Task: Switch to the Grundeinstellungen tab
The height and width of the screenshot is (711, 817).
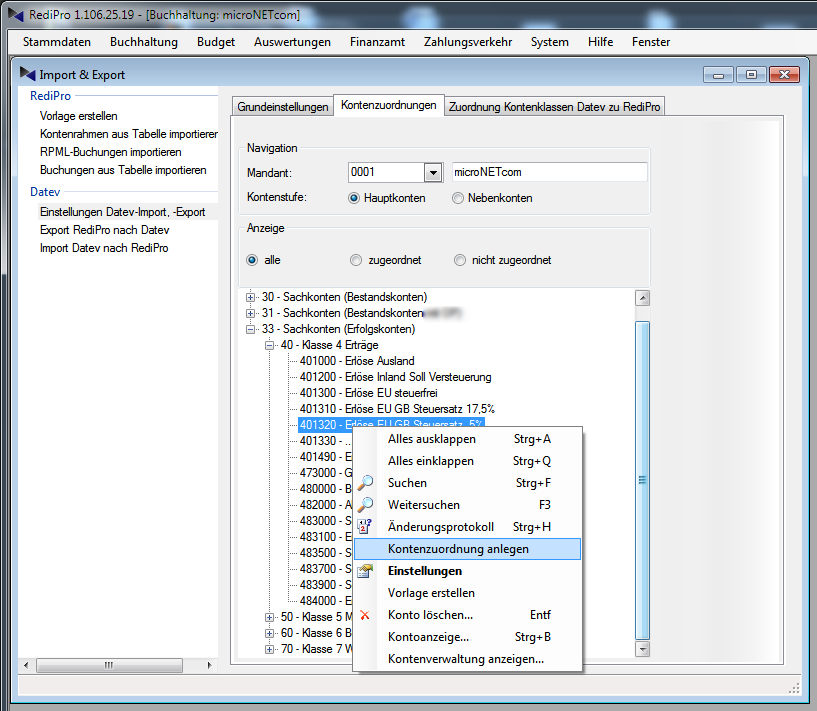Action: 283,107
